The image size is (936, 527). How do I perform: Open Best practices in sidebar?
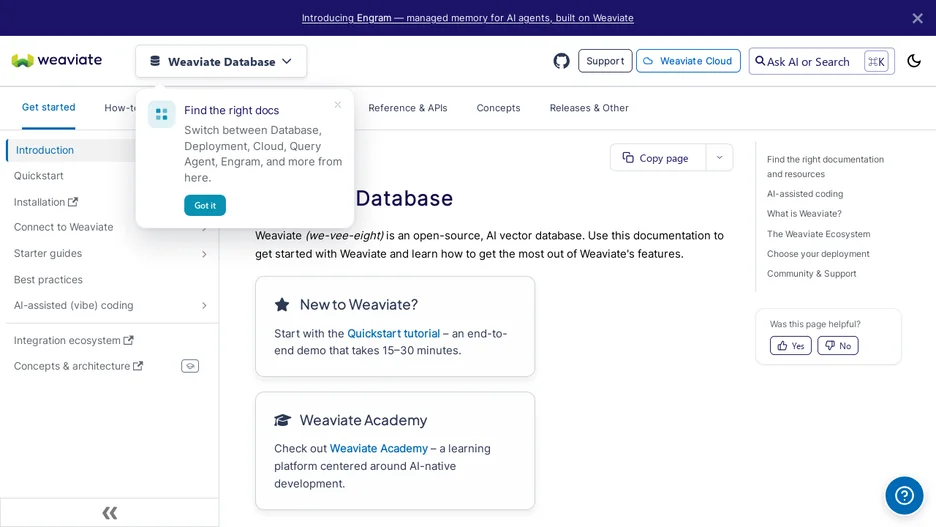point(48,280)
